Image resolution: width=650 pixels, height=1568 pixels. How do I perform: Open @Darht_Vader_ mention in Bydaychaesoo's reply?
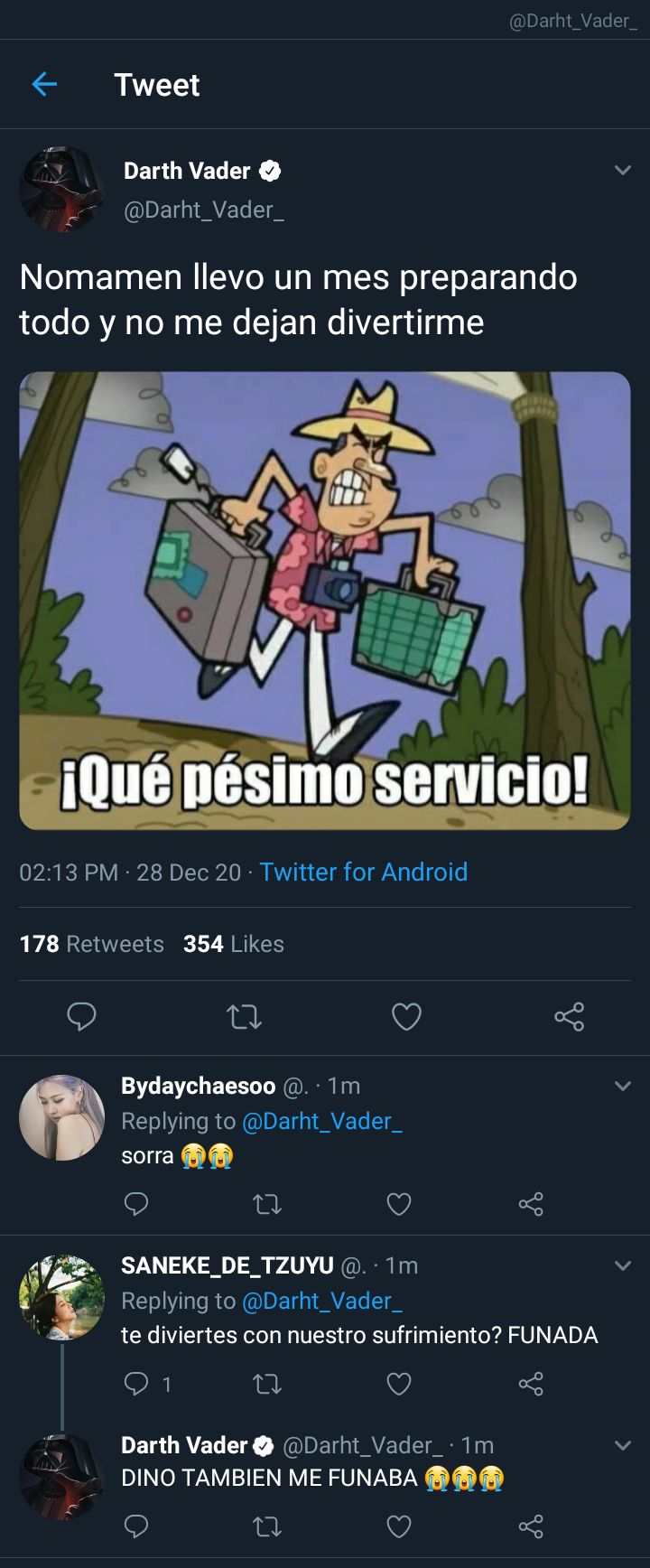[322, 1121]
